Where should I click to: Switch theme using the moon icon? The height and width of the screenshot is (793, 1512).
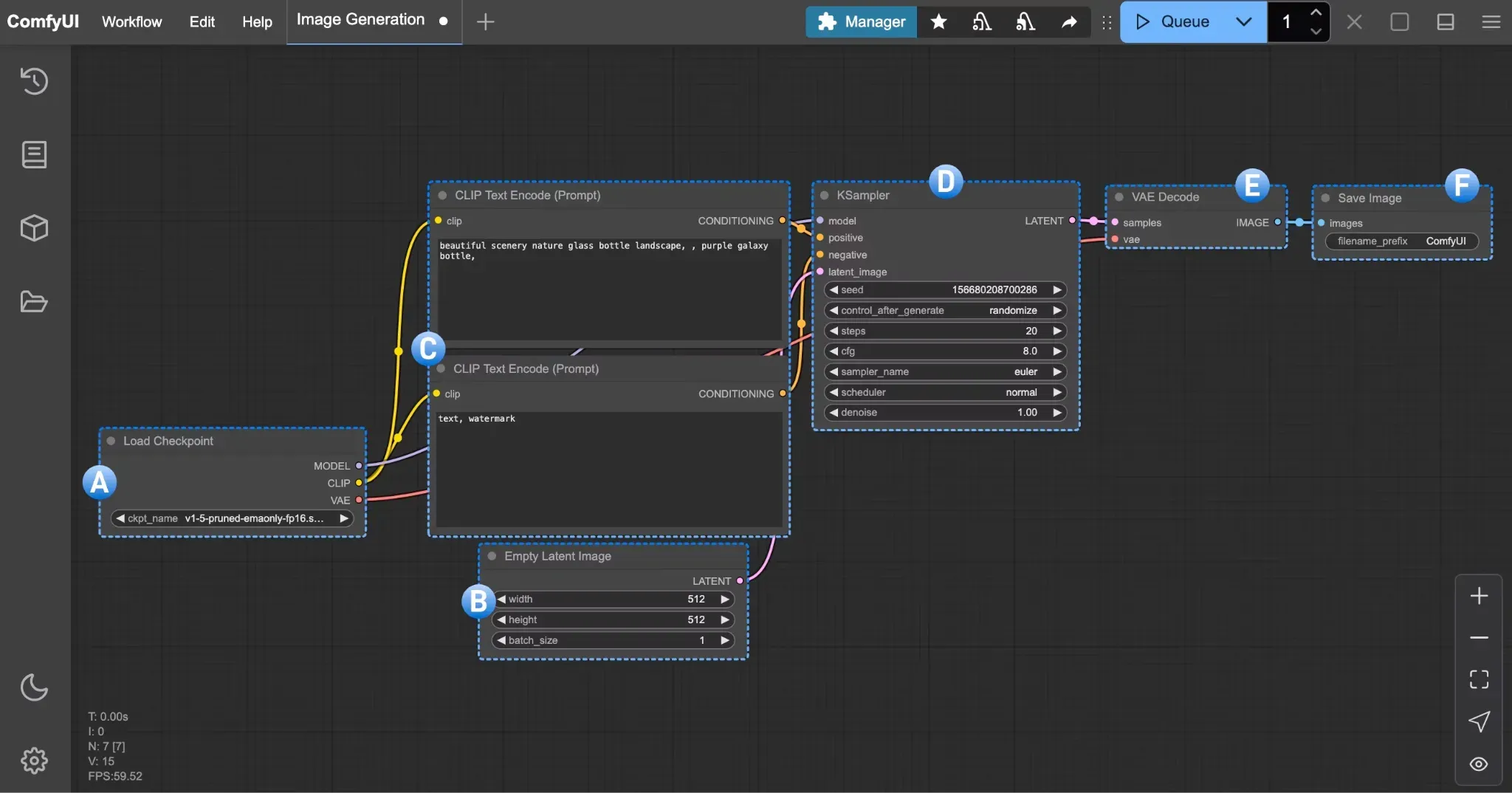[34, 687]
